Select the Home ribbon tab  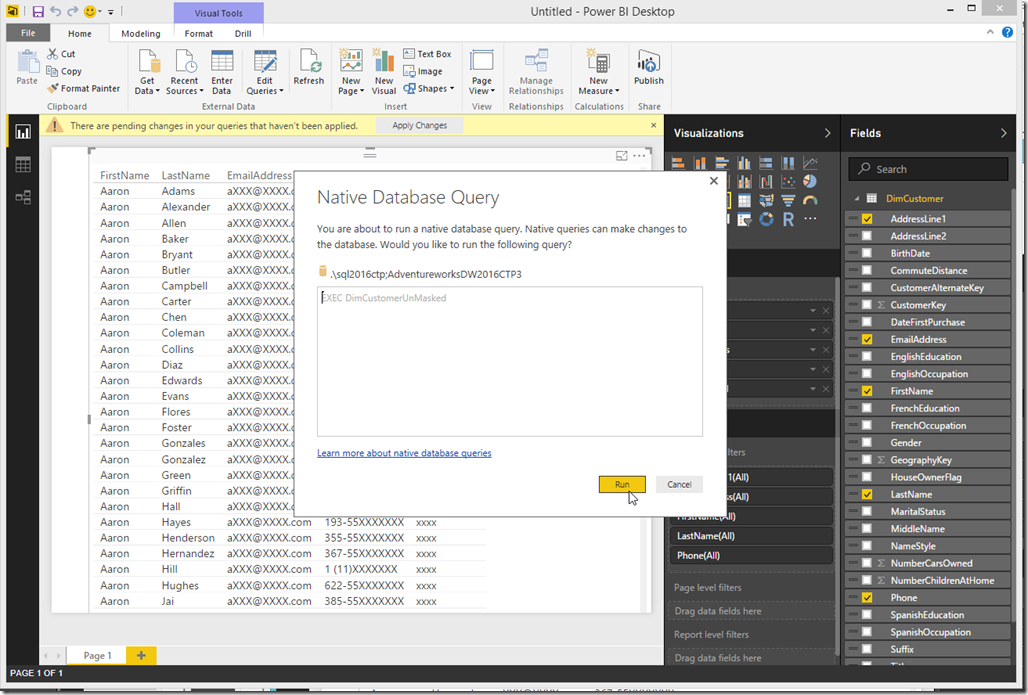click(x=79, y=33)
